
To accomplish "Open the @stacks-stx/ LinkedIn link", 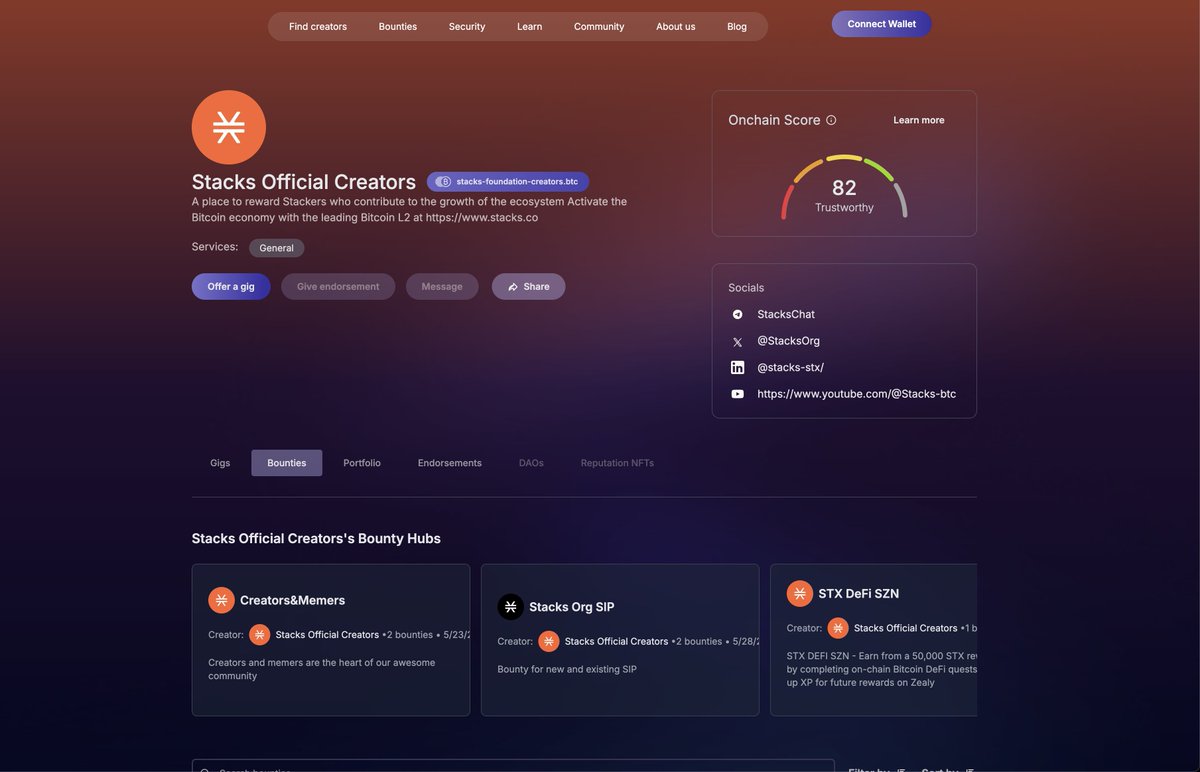I will [791, 368].
